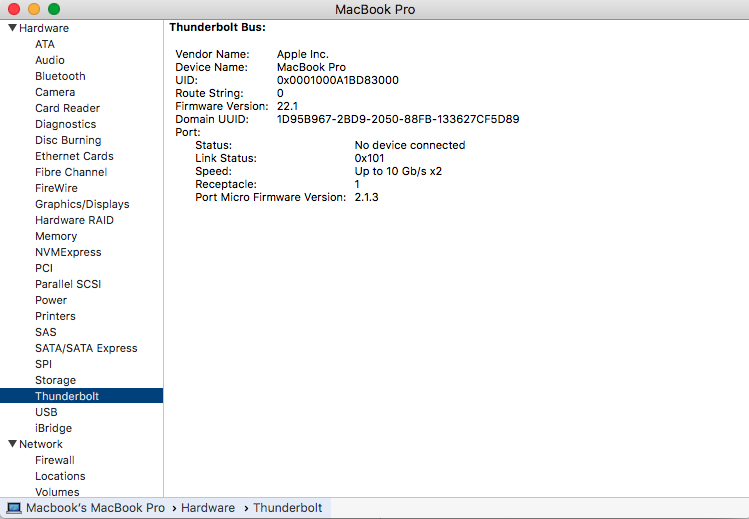Click Port Micro Firmware Version 2.1.3

tap(366, 197)
